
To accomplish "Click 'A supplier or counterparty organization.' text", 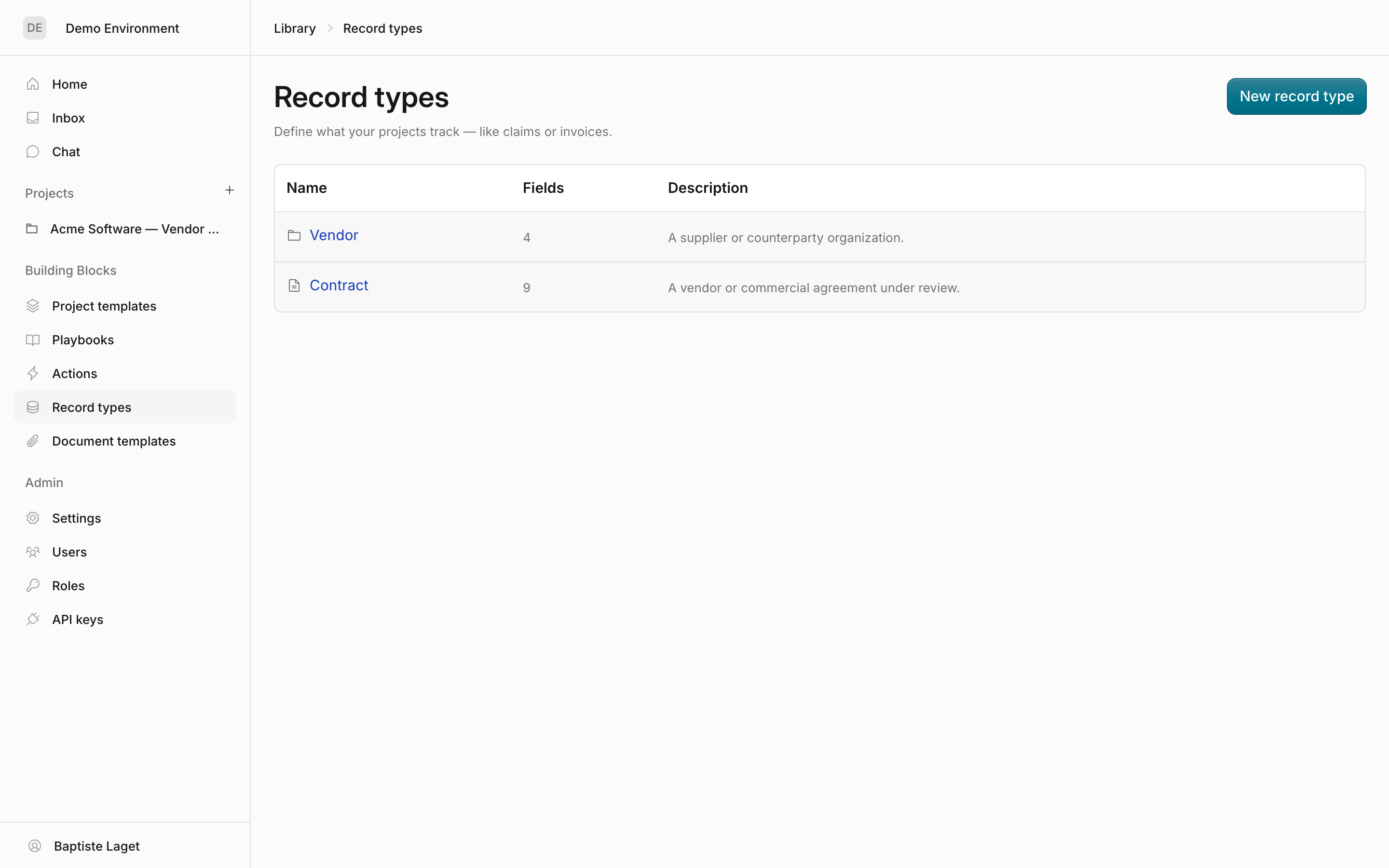I will coord(786,238).
